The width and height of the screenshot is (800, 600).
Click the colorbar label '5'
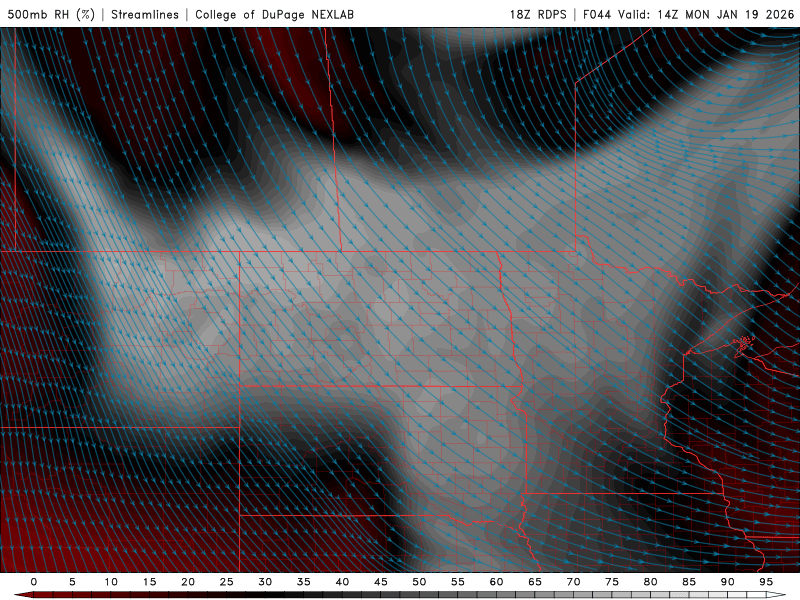pyautogui.click(x=72, y=582)
